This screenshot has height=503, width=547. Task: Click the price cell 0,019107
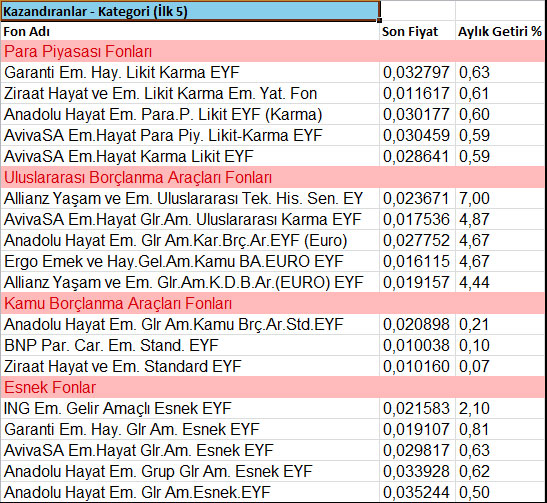tap(417, 429)
